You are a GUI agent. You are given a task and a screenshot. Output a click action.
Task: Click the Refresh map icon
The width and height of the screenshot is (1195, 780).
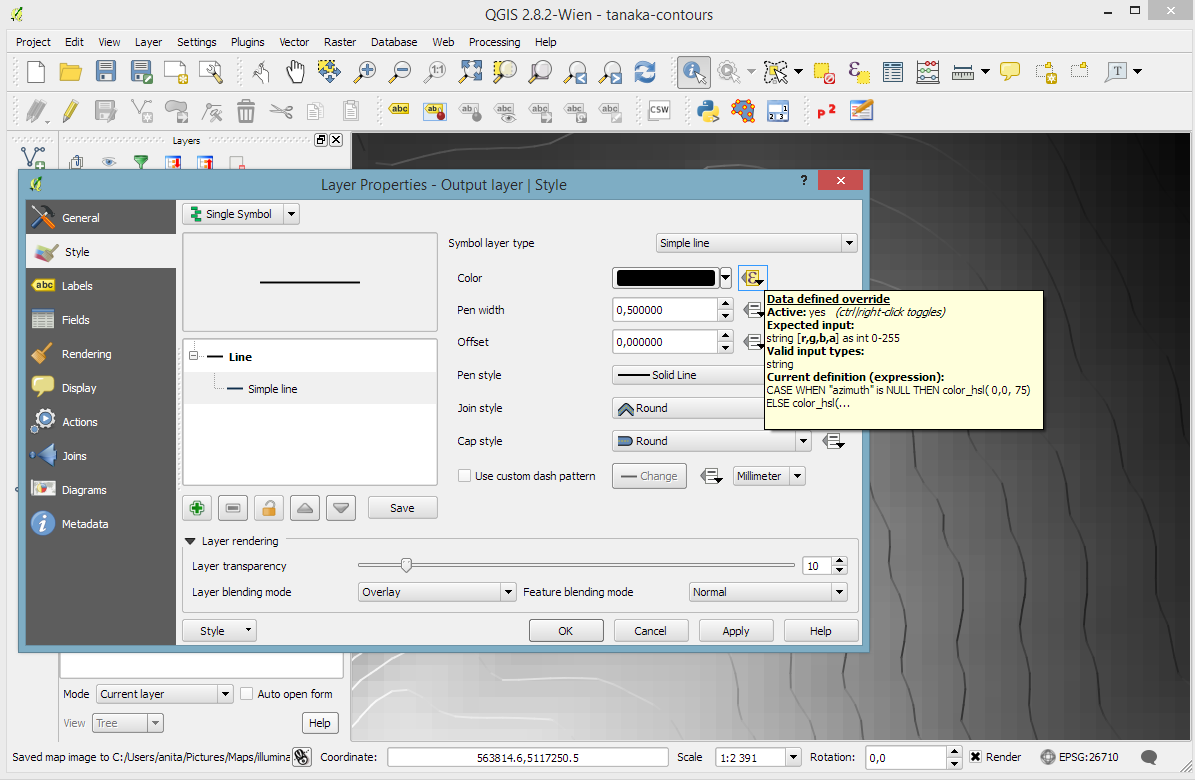[x=645, y=71]
